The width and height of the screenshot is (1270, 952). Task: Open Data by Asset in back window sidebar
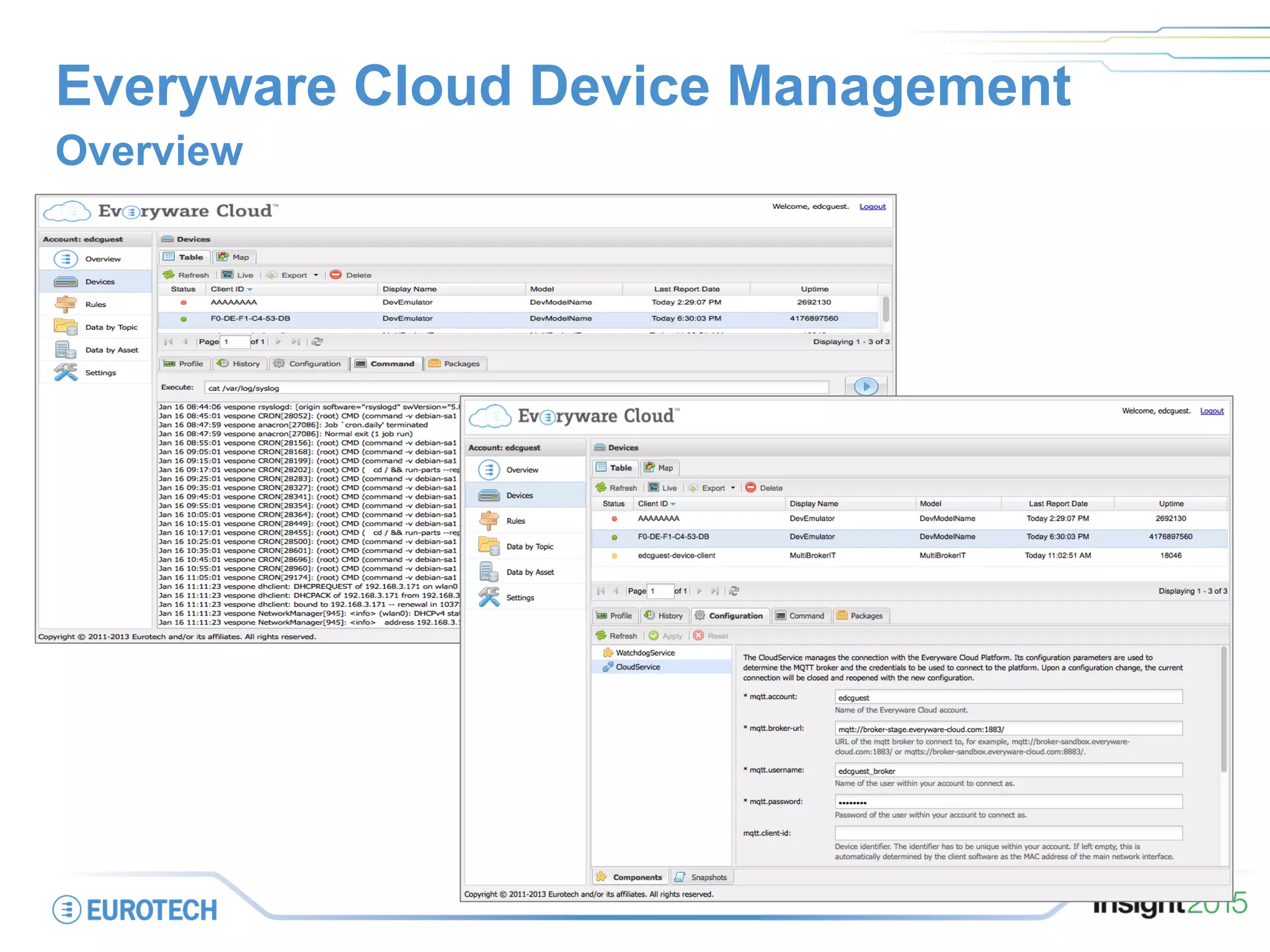(95, 350)
